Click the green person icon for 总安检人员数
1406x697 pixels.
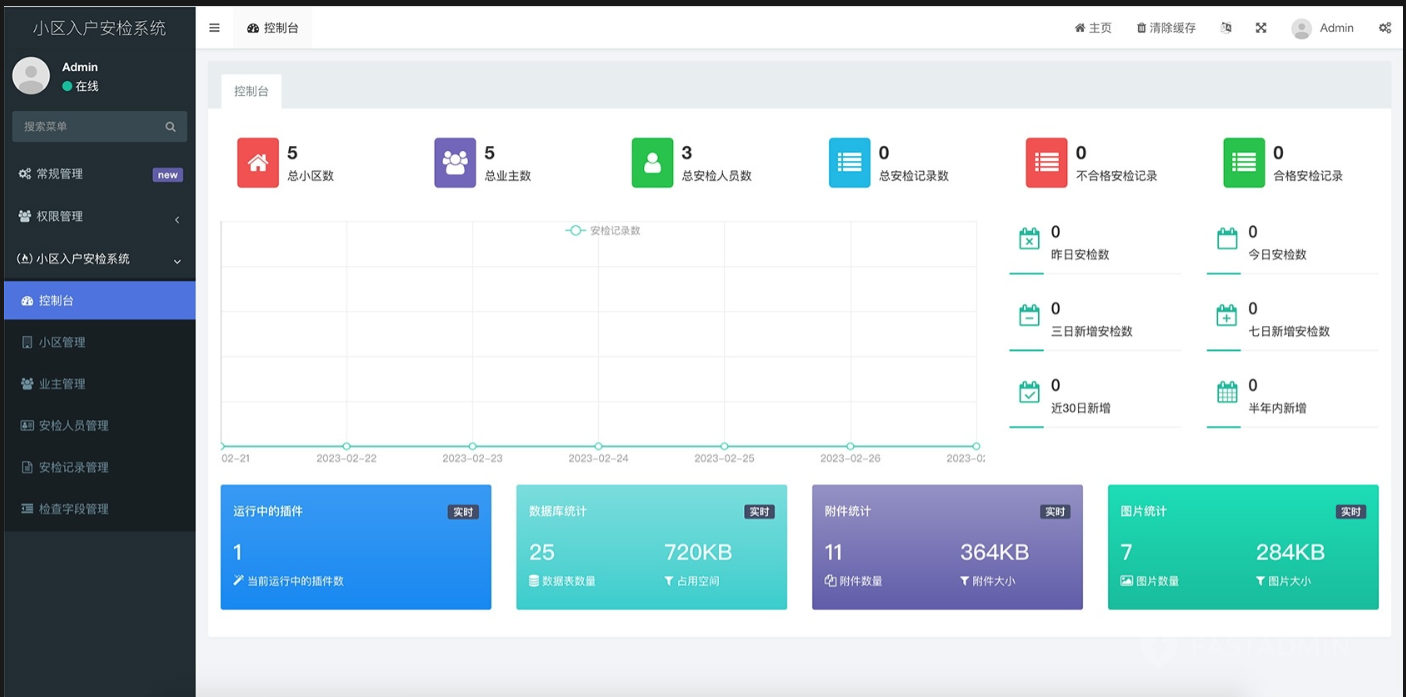(652, 163)
